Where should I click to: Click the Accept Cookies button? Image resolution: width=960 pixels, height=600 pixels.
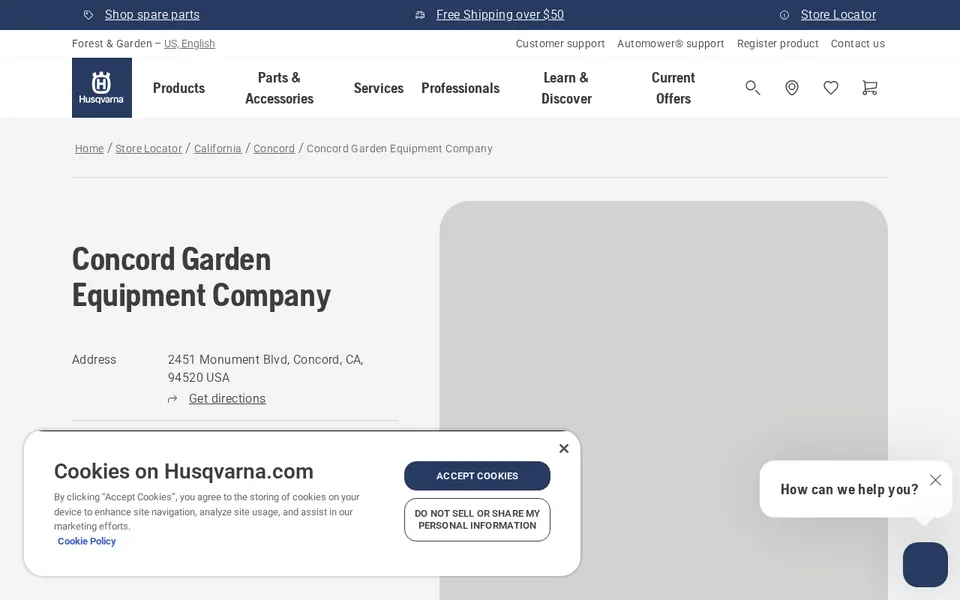(x=477, y=476)
